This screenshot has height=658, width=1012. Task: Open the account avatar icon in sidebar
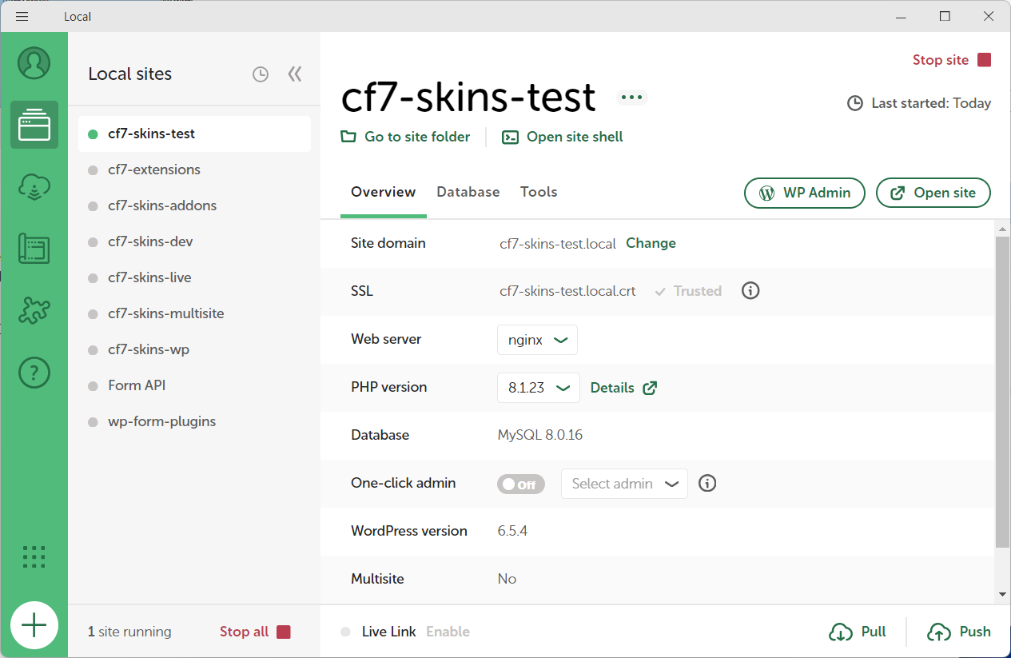pos(34,63)
